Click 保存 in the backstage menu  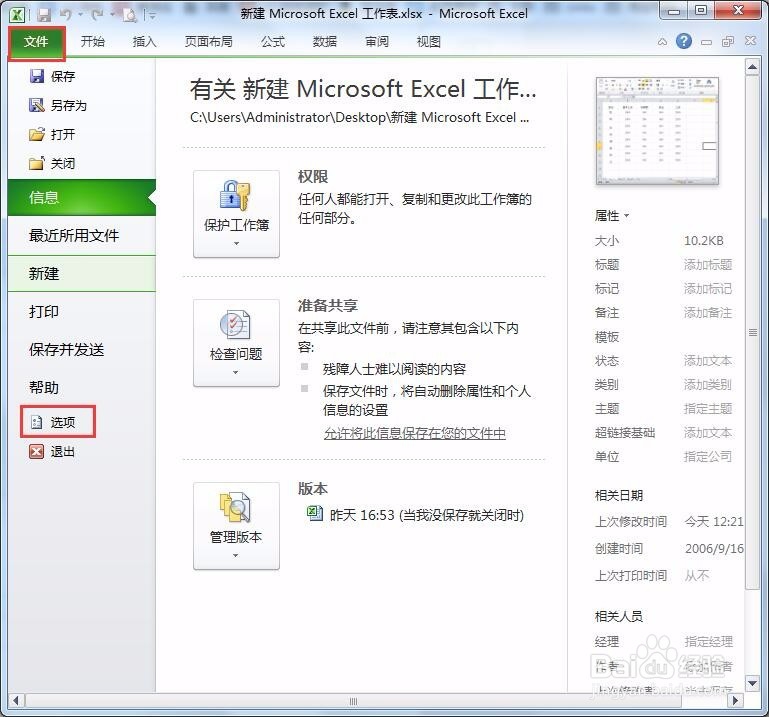[x=52, y=77]
